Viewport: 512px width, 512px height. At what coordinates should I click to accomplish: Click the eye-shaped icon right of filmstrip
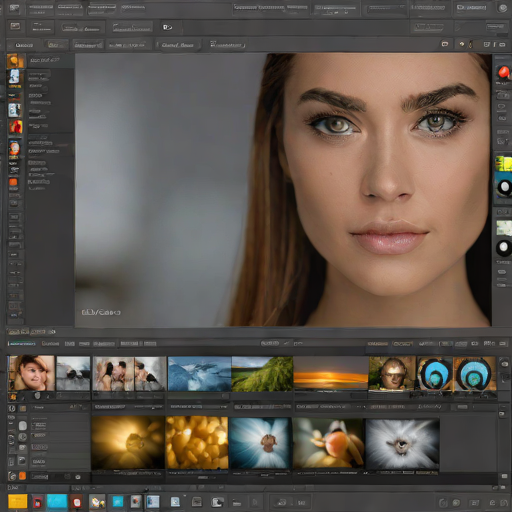pyautogui.click(x=505, y=364)
